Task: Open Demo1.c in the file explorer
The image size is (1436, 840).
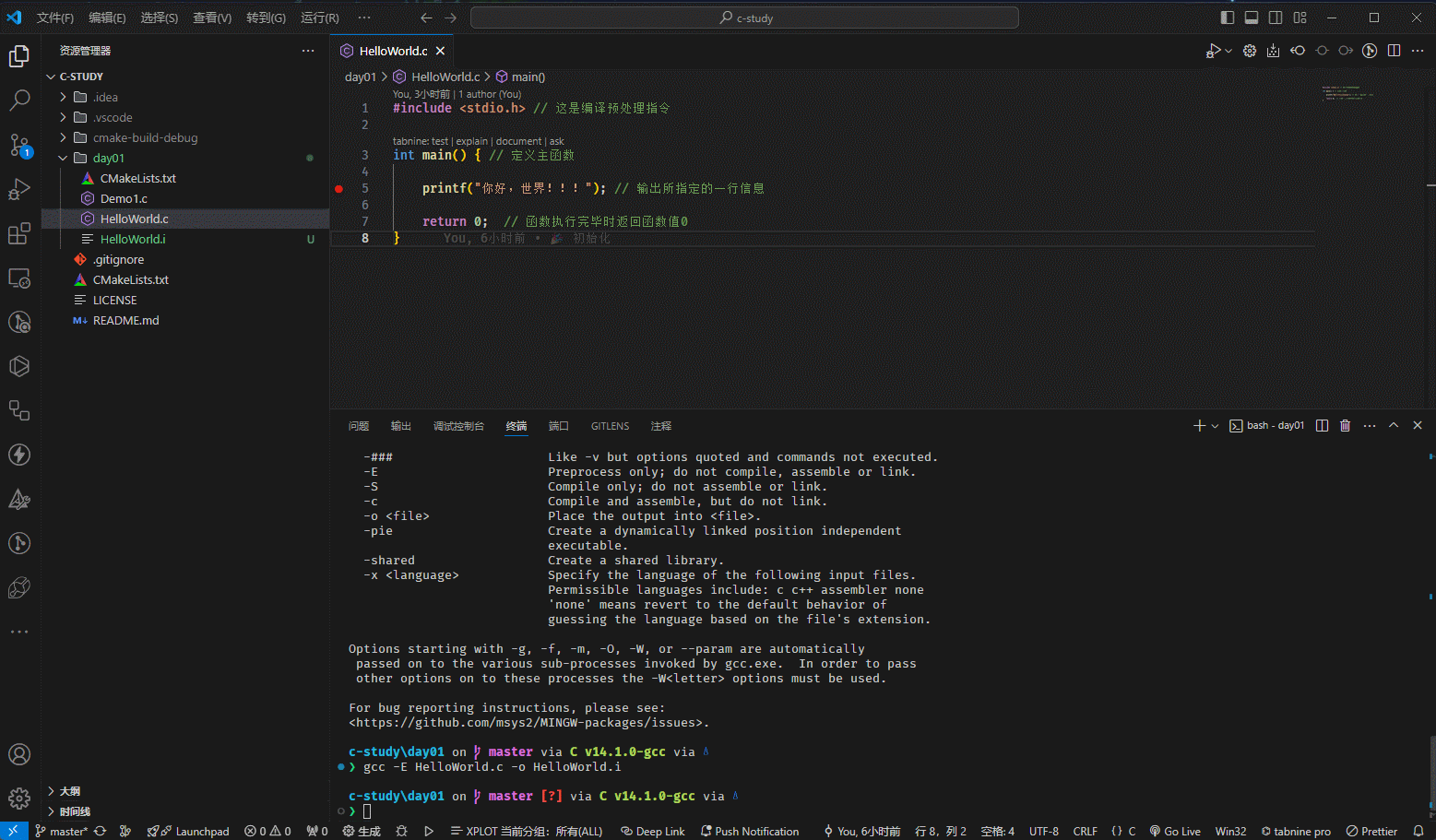Action: pos(124,198)
